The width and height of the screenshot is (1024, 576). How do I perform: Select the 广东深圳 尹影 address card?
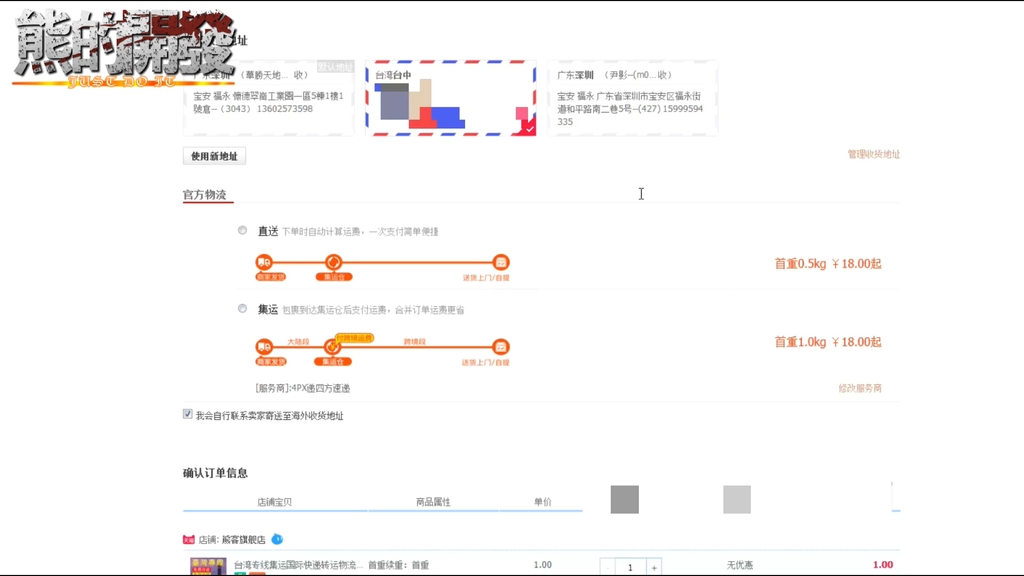(632, 98)
